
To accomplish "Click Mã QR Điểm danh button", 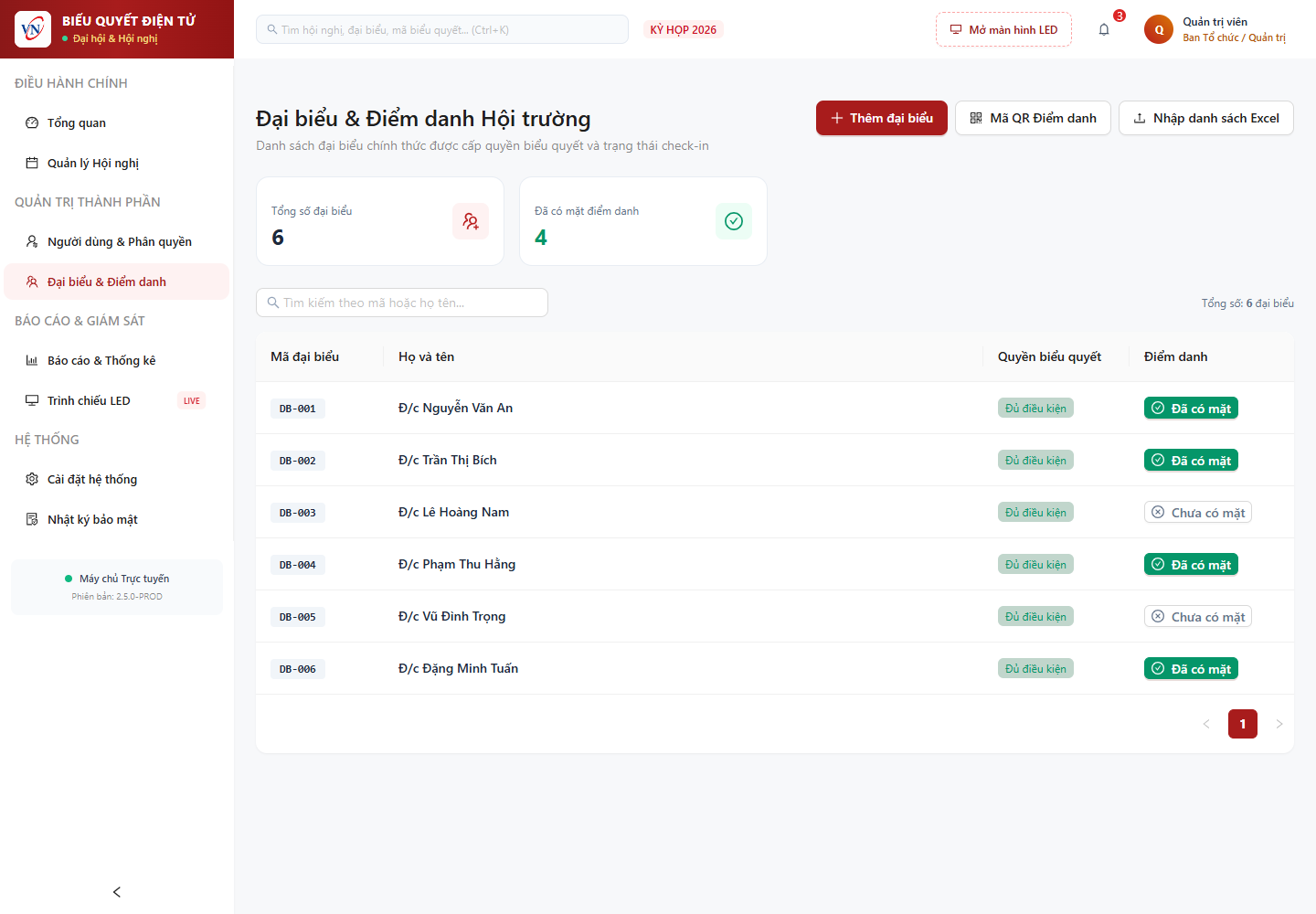I will point(1033,118).
